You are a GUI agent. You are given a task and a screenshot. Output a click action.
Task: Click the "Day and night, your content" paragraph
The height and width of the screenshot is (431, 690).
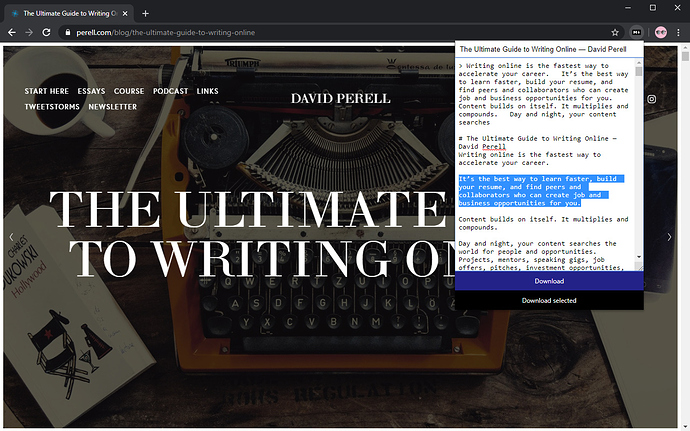click(x=541, y=255)
